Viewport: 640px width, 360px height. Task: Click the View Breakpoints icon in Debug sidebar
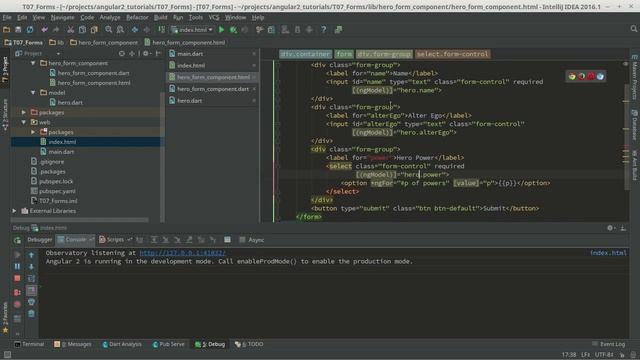coord(17,292)
